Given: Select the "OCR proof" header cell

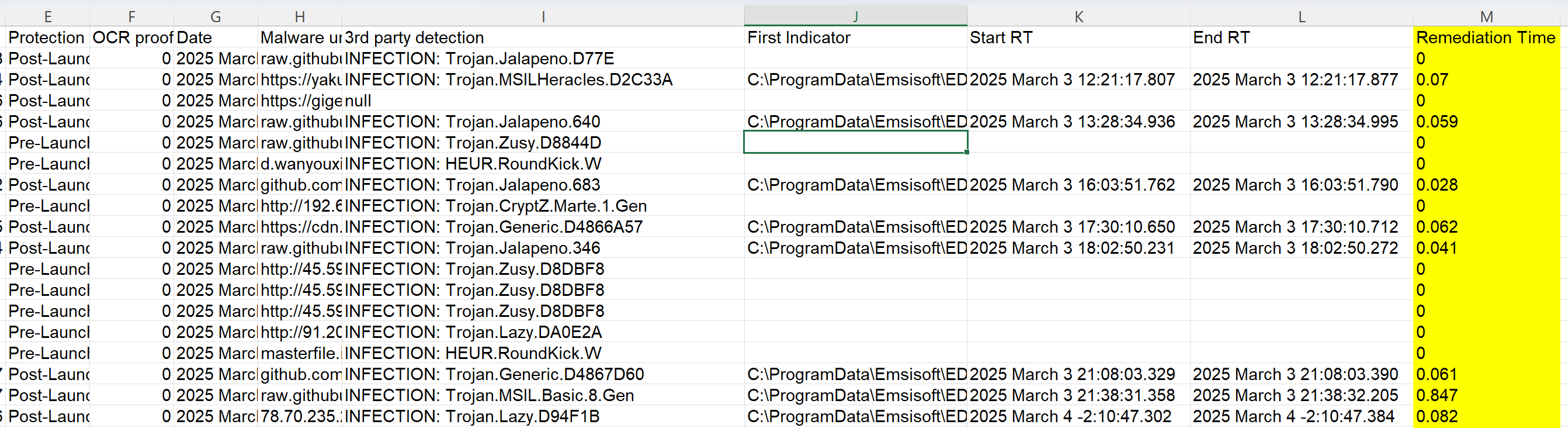Looking at the screenshot, I should pos(132,38).
